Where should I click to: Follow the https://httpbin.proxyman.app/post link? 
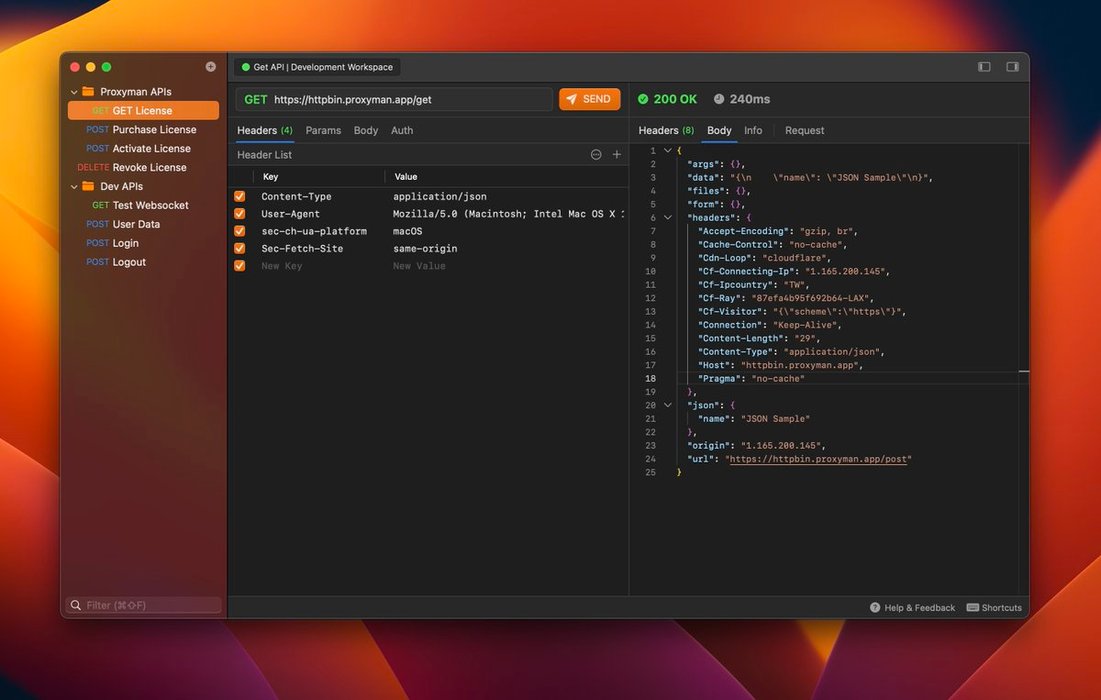point(818,459)
